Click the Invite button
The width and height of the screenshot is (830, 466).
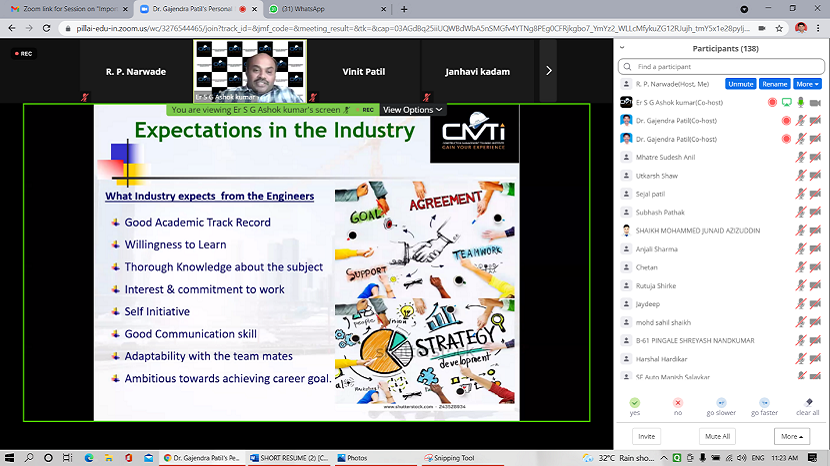point(646,436)
